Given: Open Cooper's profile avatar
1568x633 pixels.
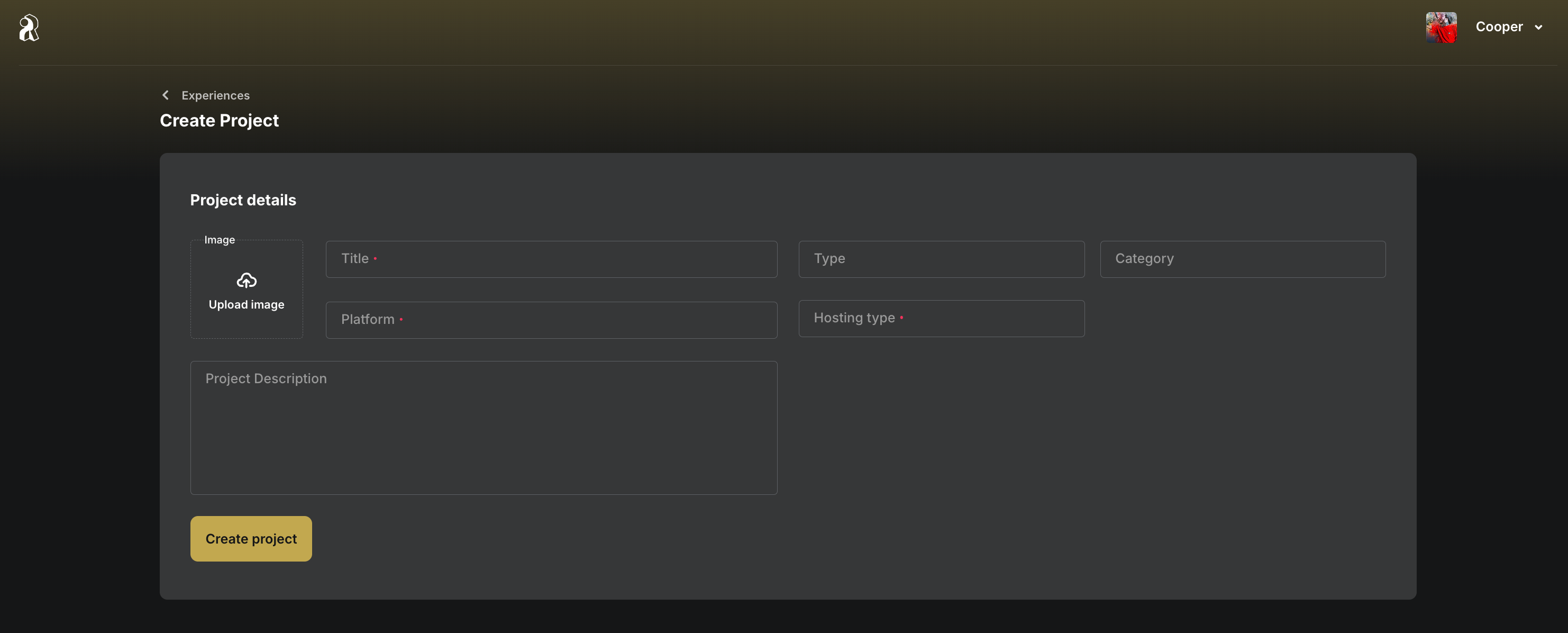Looking at the screenshot, I should [1441, 28].
